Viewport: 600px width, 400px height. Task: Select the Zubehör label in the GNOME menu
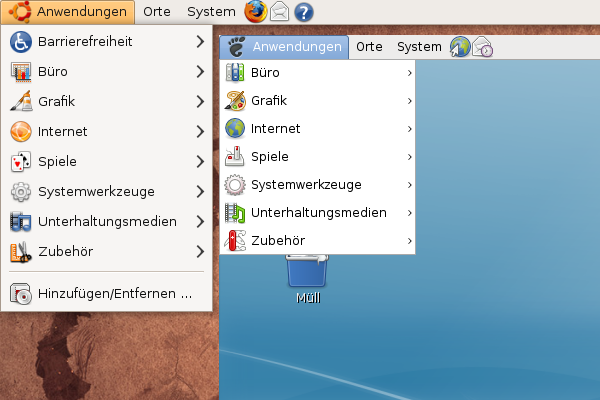[x=278, y=241]
